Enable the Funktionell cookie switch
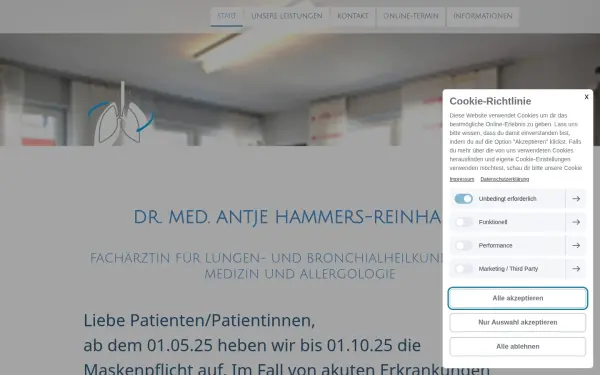600x375 pixels. pyautogui.click(x=463, y=222)
